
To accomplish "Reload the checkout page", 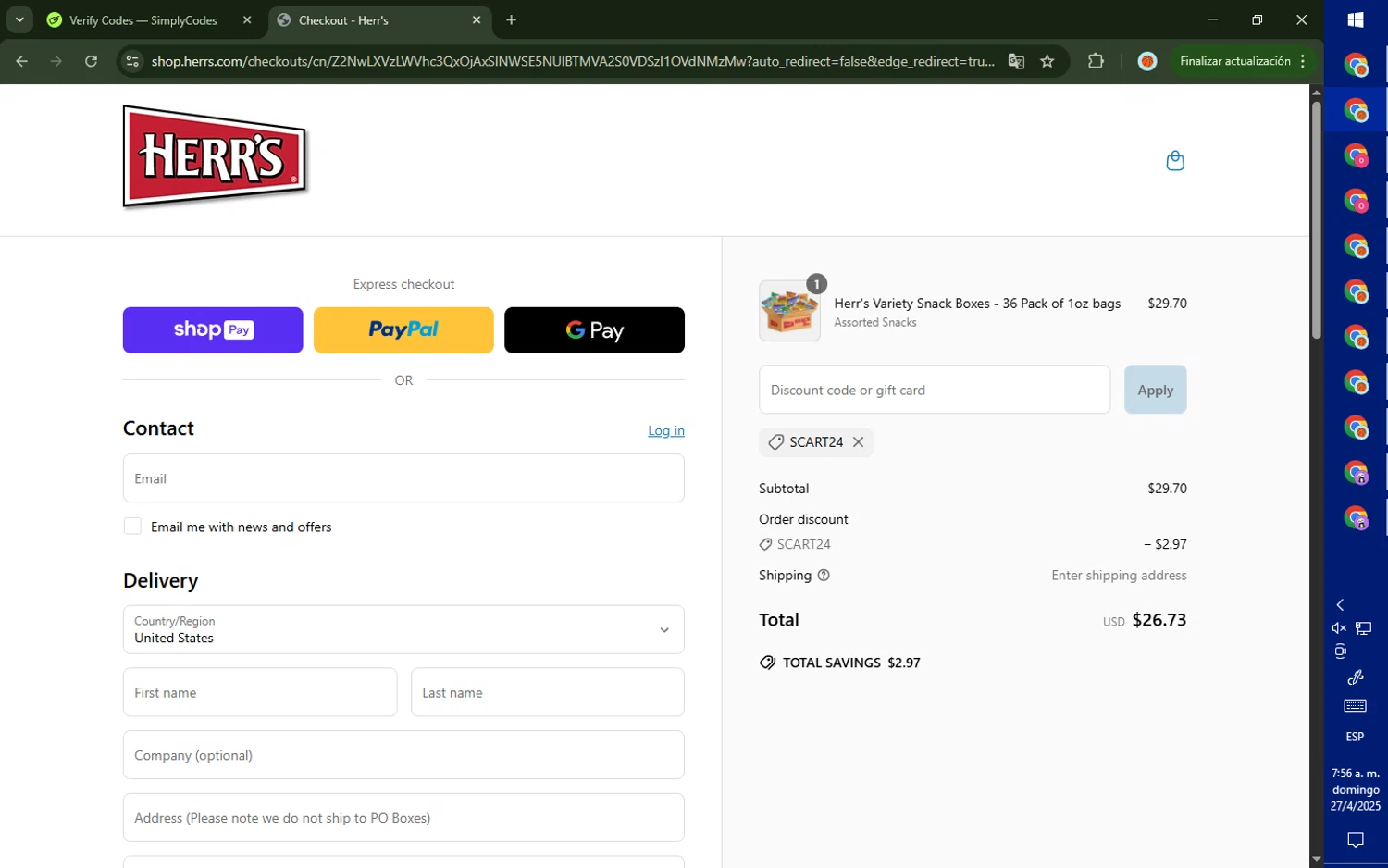I will tap(91, 61).
